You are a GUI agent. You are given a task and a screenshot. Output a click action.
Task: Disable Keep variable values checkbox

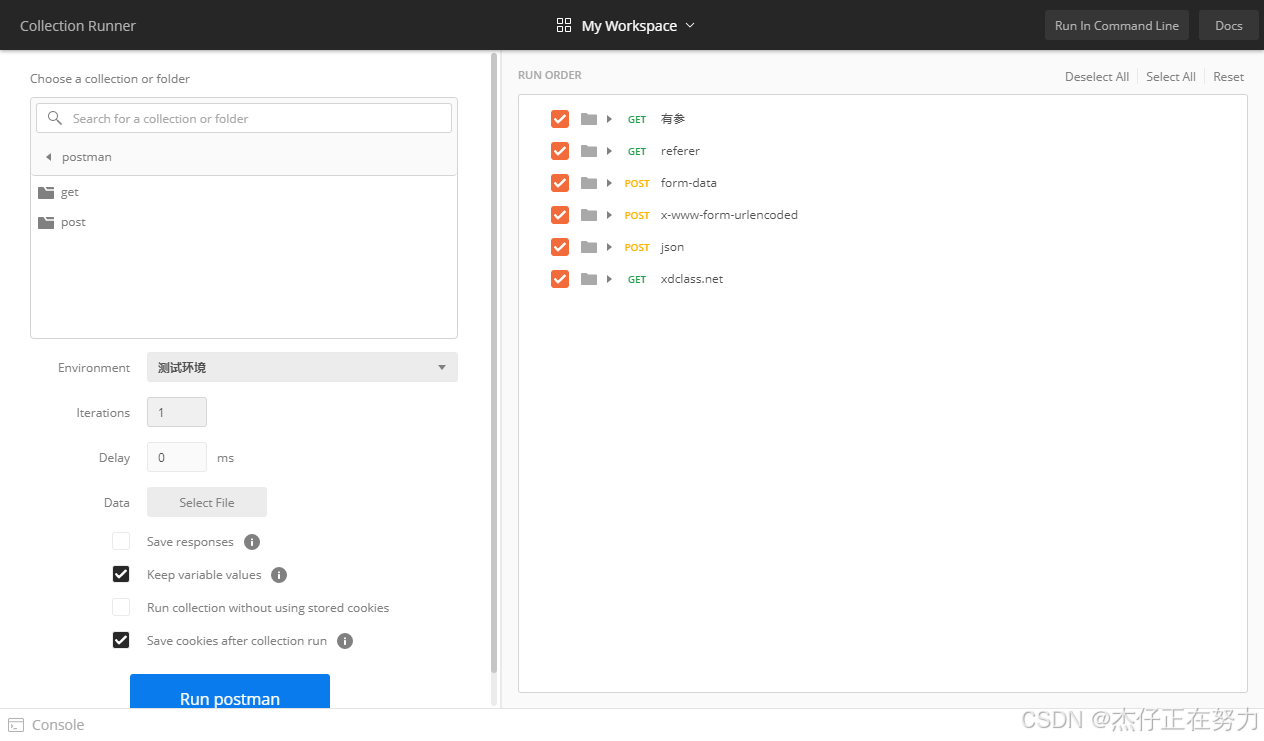tap(121, 574)
